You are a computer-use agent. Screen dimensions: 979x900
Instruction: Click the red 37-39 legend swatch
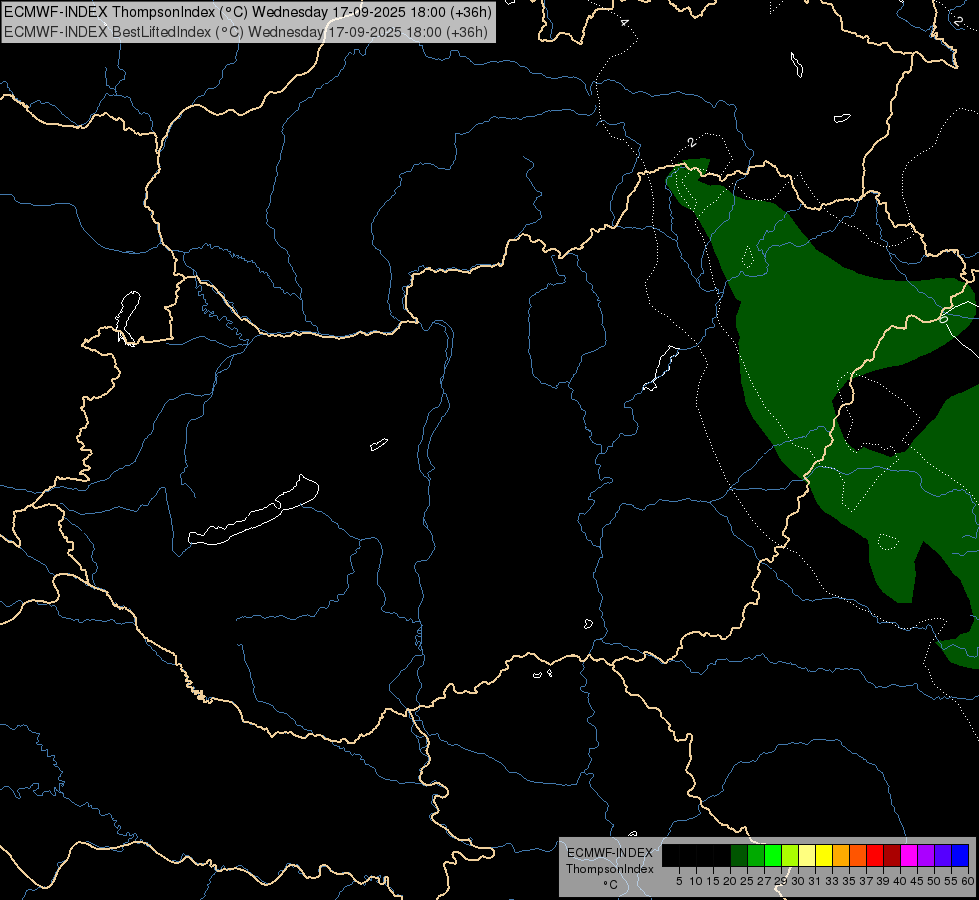coord(875,855)
